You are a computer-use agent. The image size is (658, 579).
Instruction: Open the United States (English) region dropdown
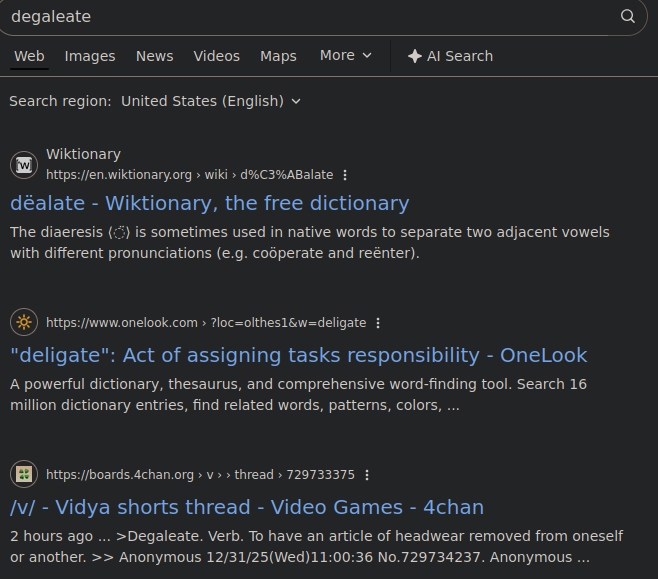(x=211, y=101)
